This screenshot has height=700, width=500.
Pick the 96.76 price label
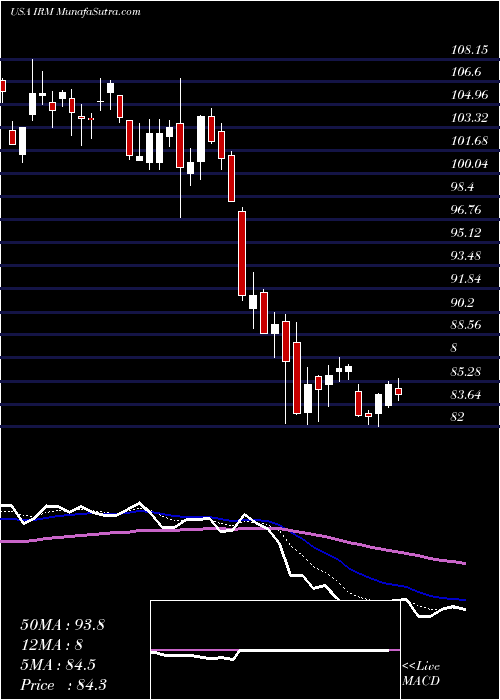466,210
